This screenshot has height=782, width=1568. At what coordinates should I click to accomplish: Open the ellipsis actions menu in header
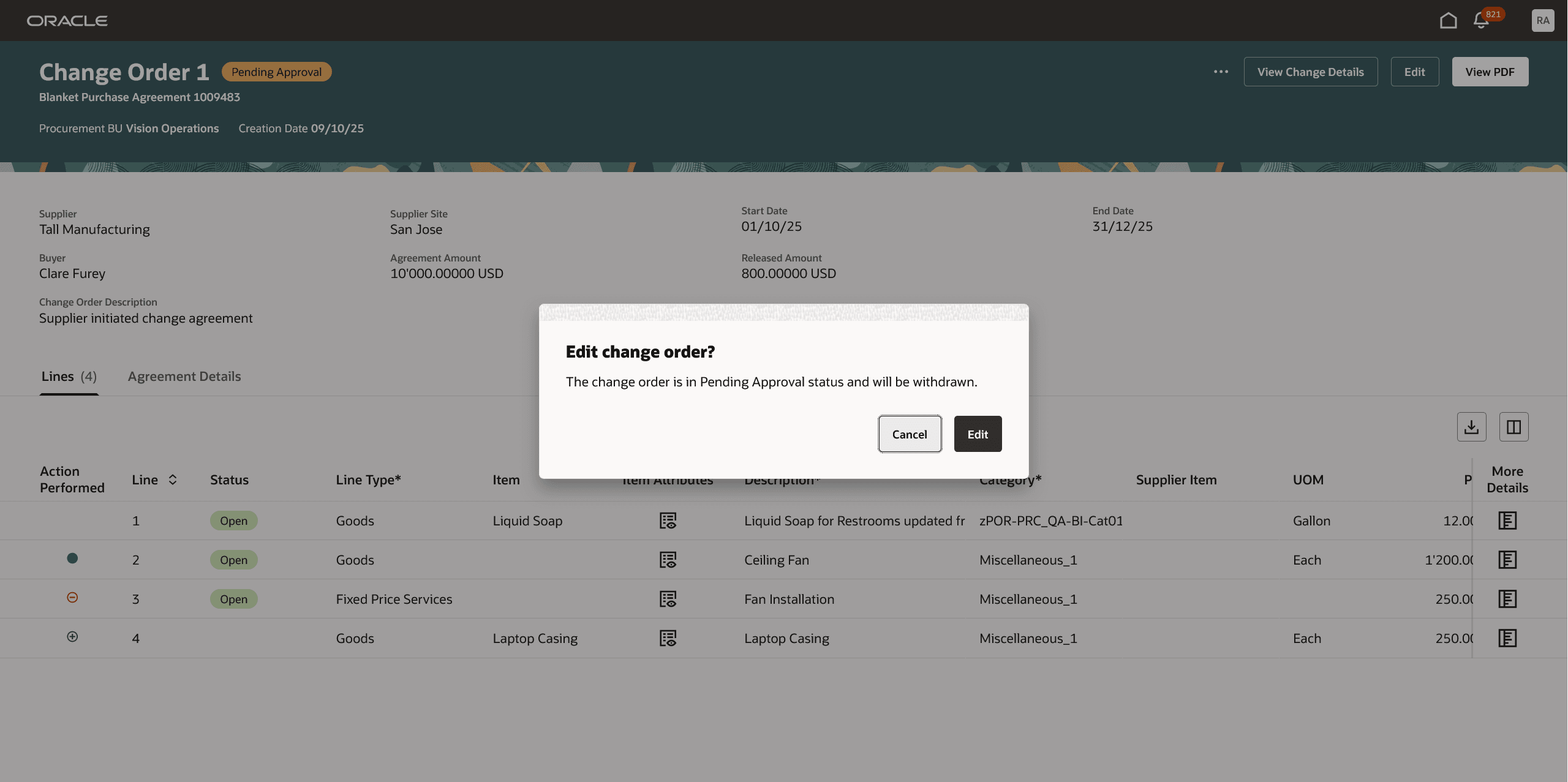tap(1220, 72)
